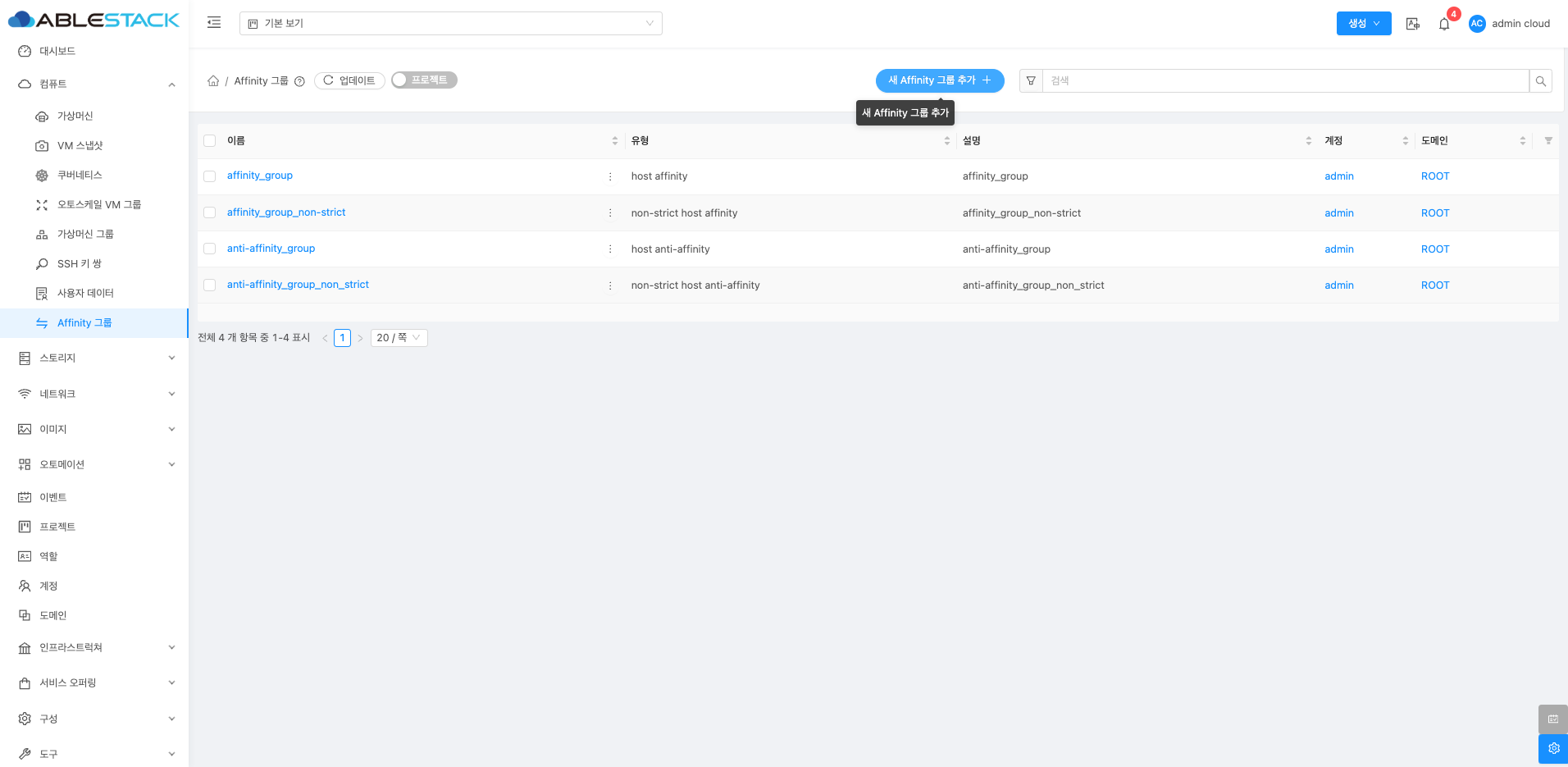Expand the 네트워크 menu section
Image resolution: width=1568 pixels, height=767 pixels.
[94, 395]
